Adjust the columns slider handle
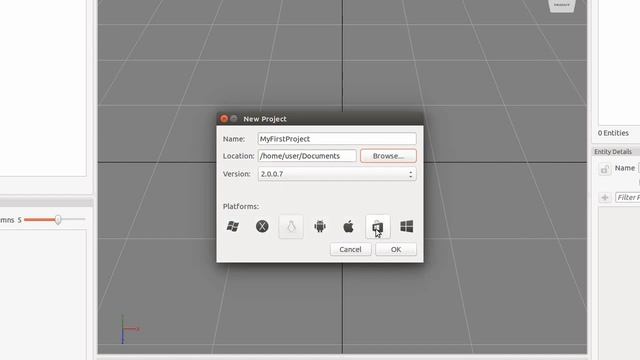 [x=58, y=220]
